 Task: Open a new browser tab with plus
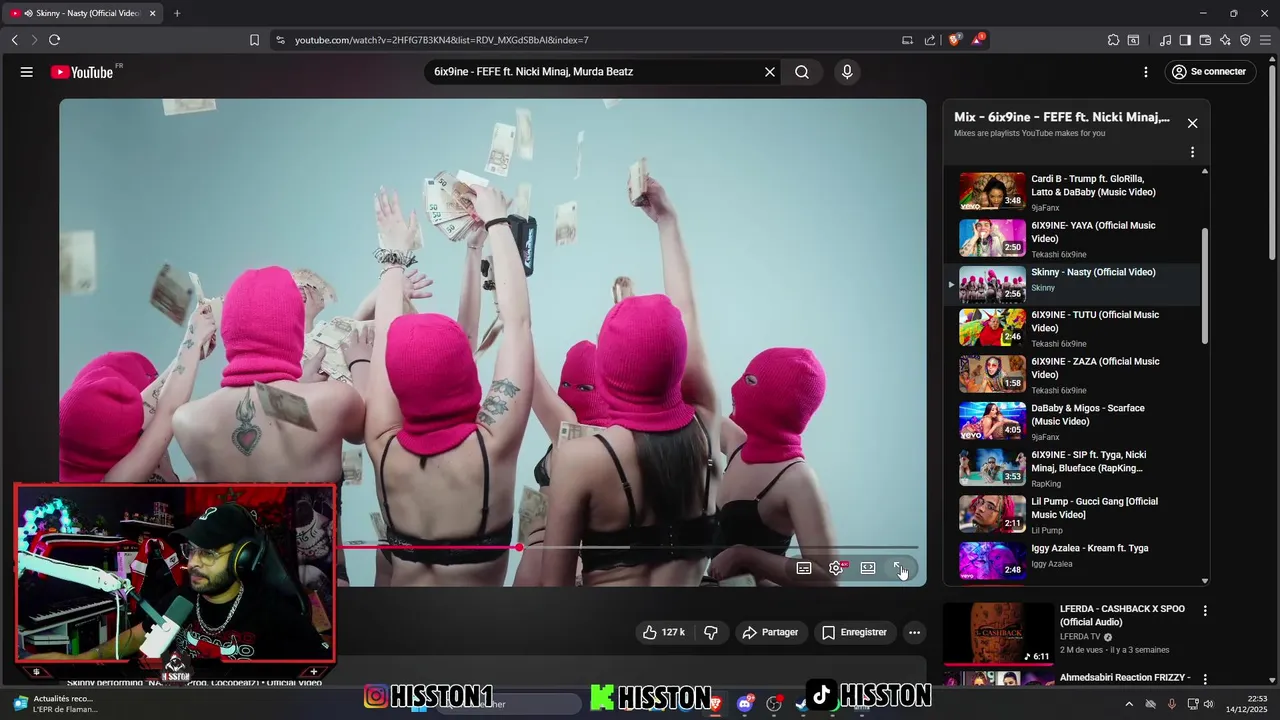pos(177,13)
